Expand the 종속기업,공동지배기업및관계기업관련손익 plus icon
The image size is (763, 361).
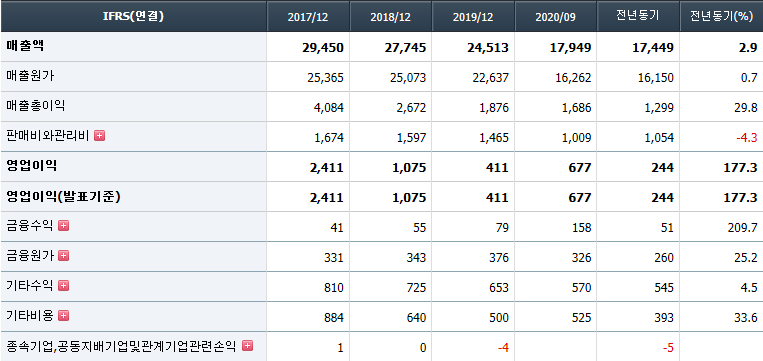click(x=248, y=345)
